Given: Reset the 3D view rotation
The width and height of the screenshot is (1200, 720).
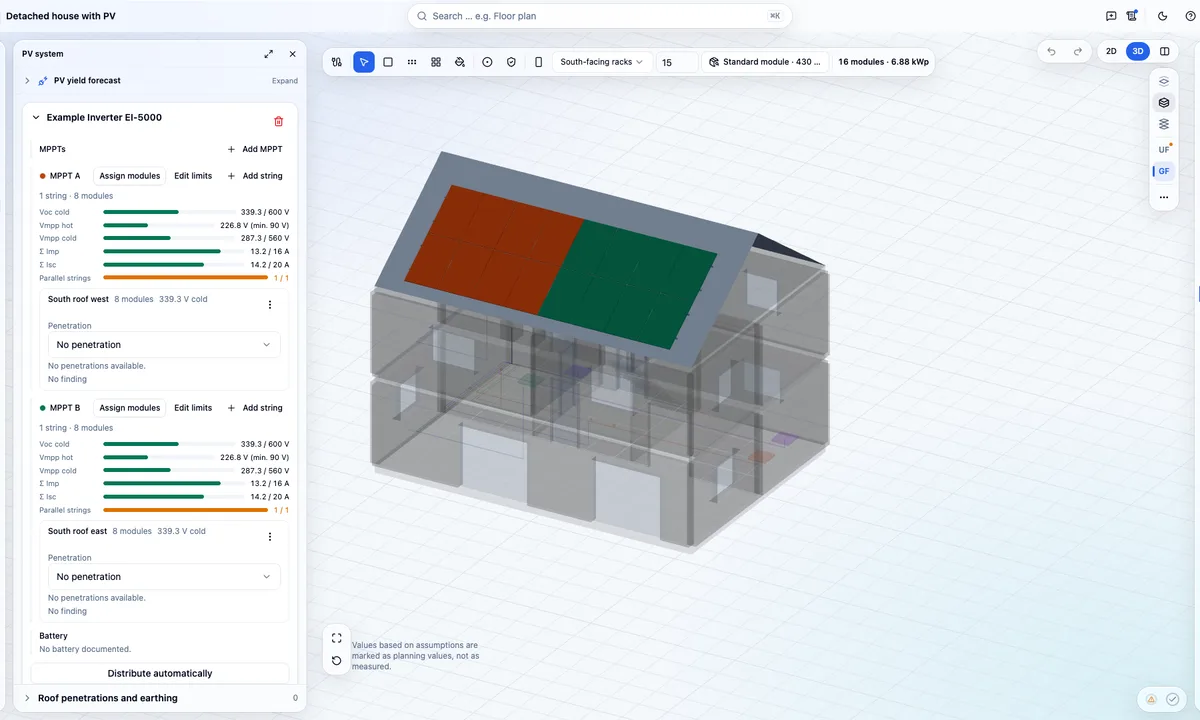Looking at the screenshot, I should [x=336, y=660].
